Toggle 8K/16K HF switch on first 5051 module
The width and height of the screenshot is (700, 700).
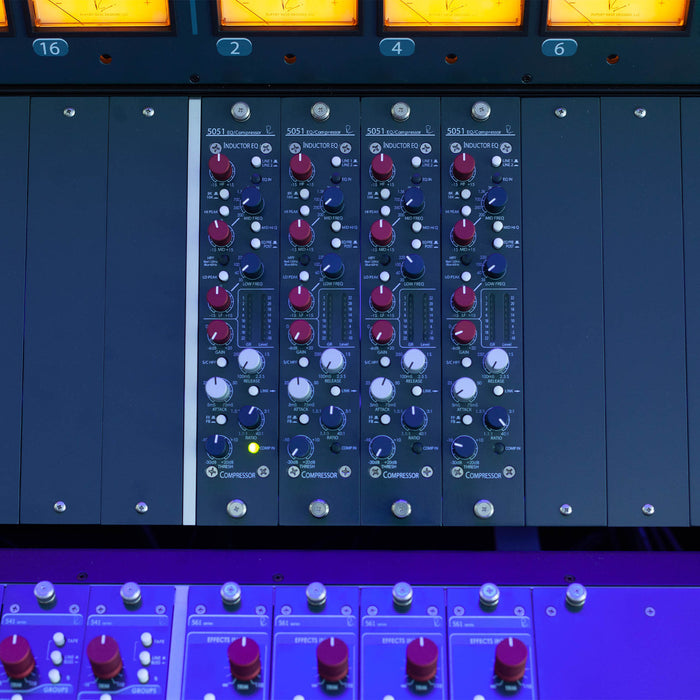[x=224, y=194]
